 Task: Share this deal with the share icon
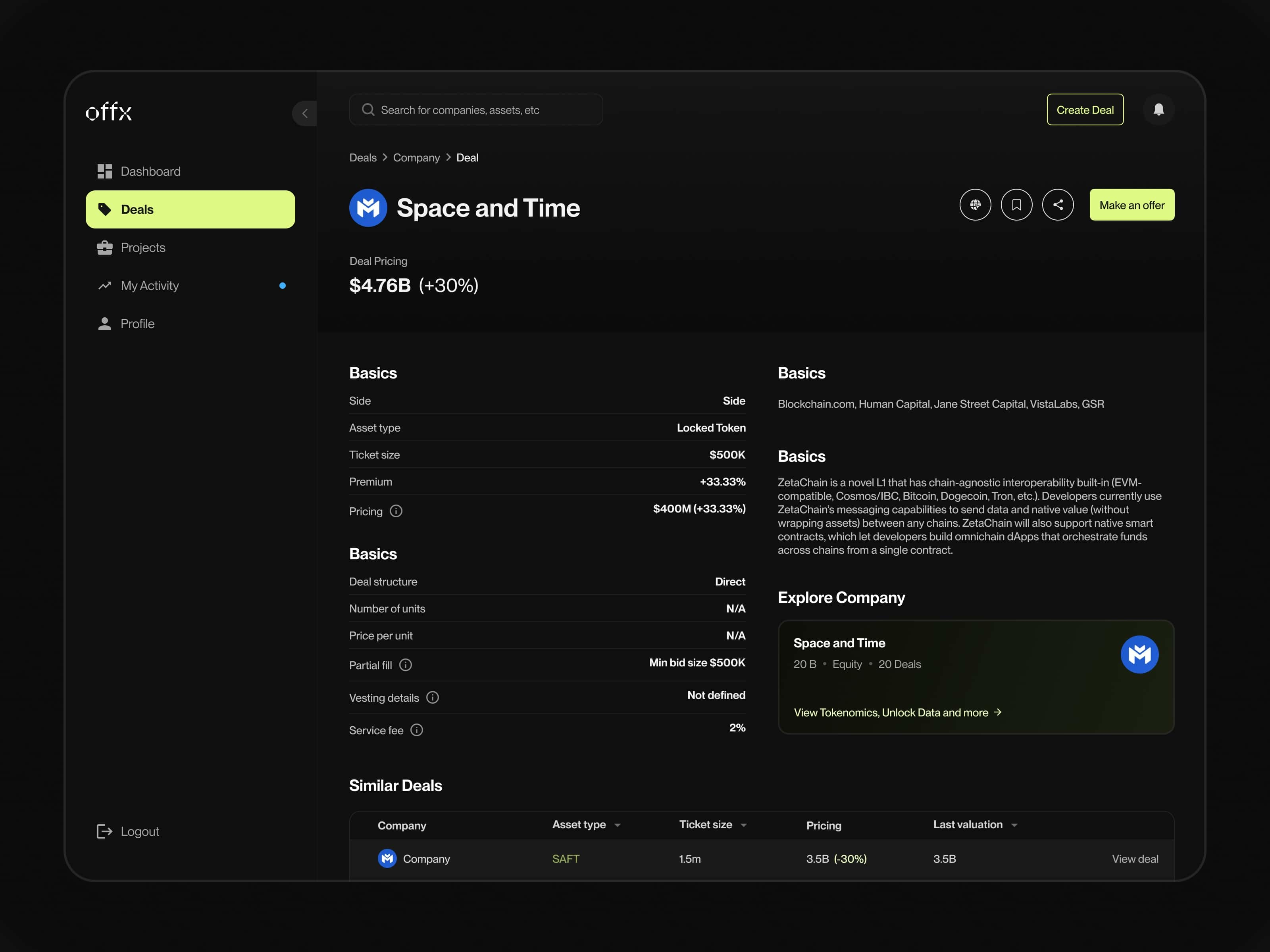click(1058, 205)
